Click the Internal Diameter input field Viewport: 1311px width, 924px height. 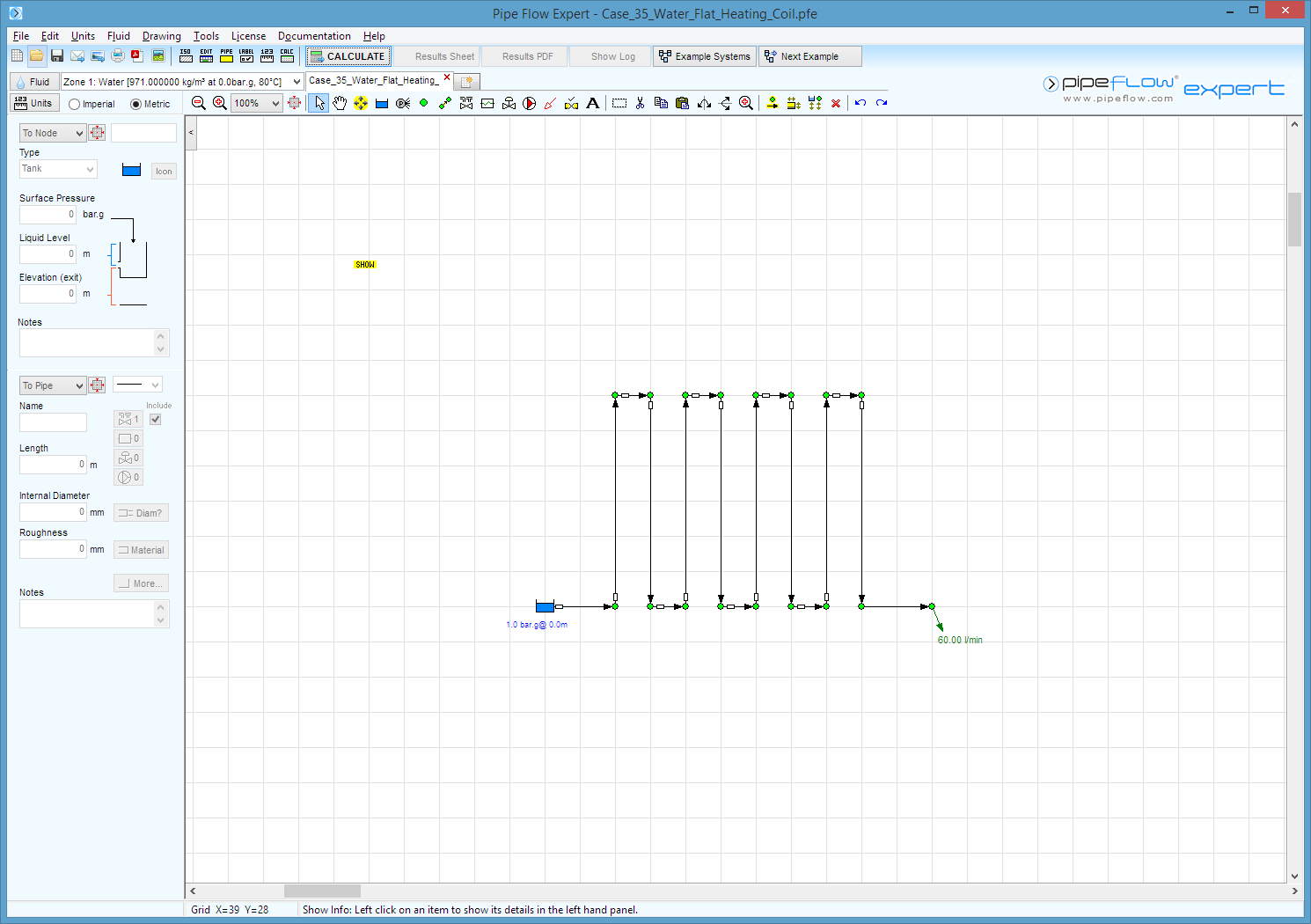53,512
